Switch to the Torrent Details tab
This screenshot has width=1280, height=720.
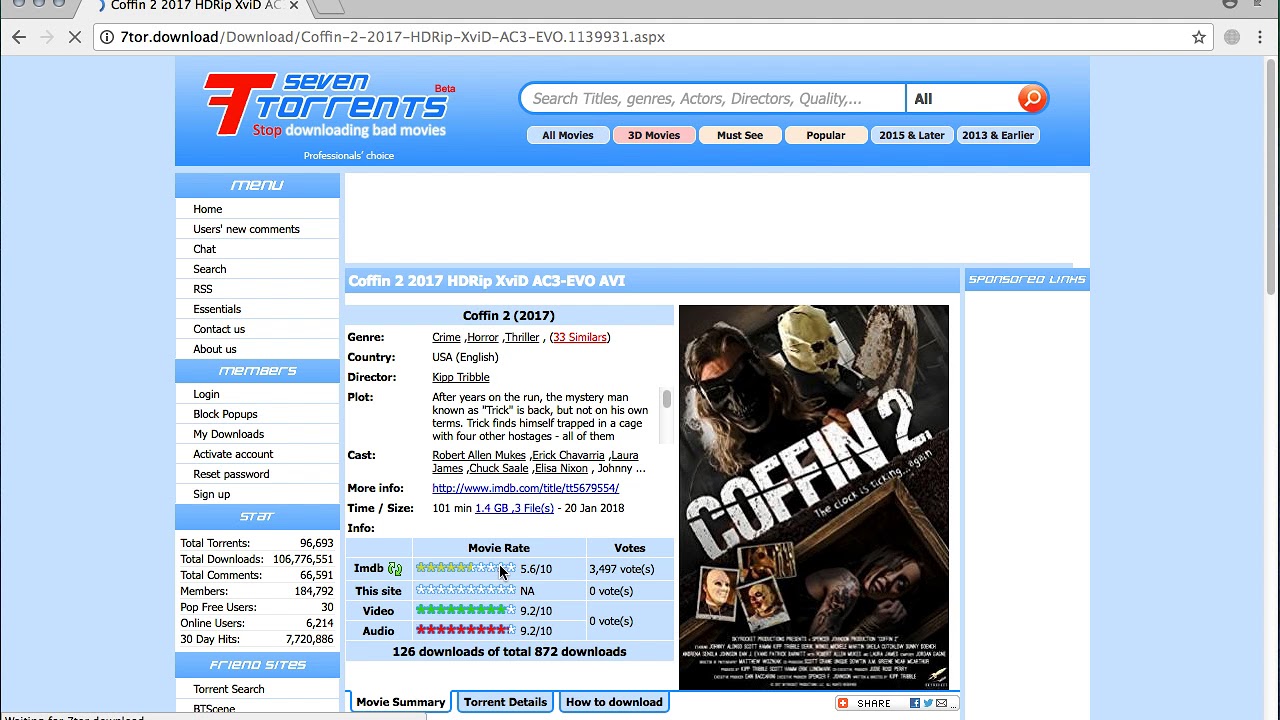tap(505, 702)
